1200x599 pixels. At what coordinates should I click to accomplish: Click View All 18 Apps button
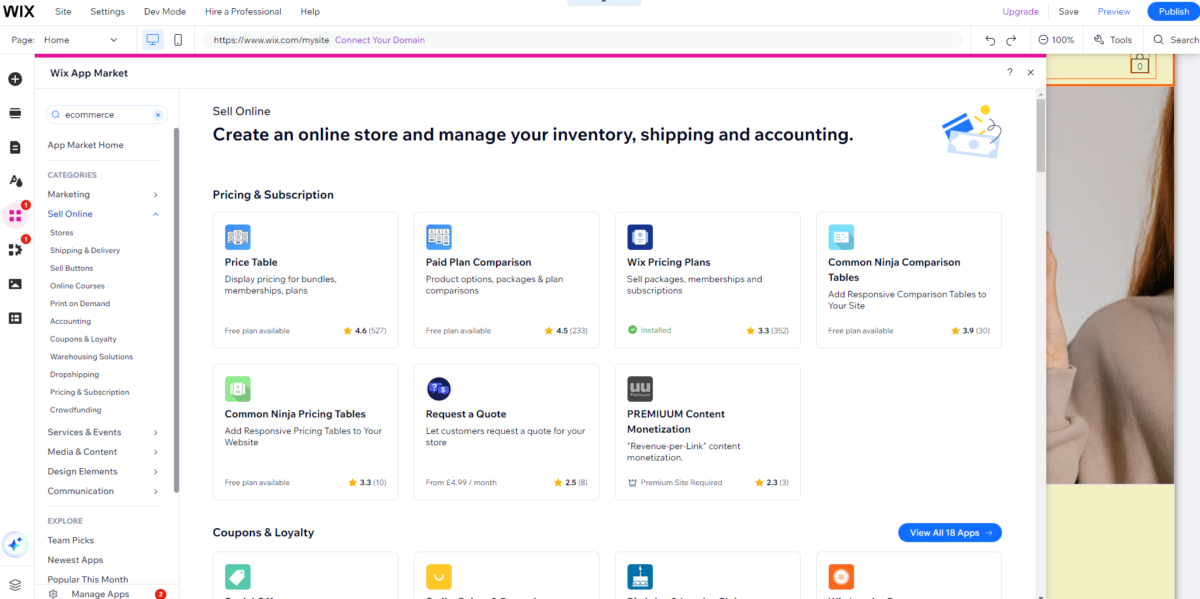coord(950,533)
